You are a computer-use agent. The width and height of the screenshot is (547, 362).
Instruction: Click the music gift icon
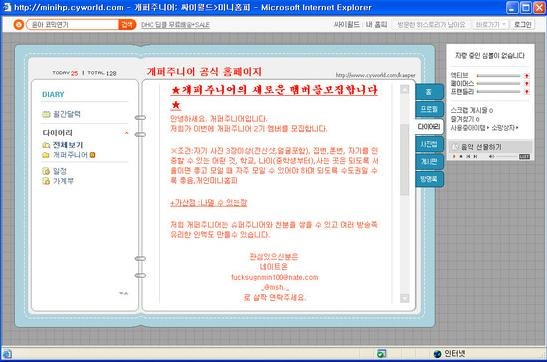pyautogui.click(x=456, y=147)
